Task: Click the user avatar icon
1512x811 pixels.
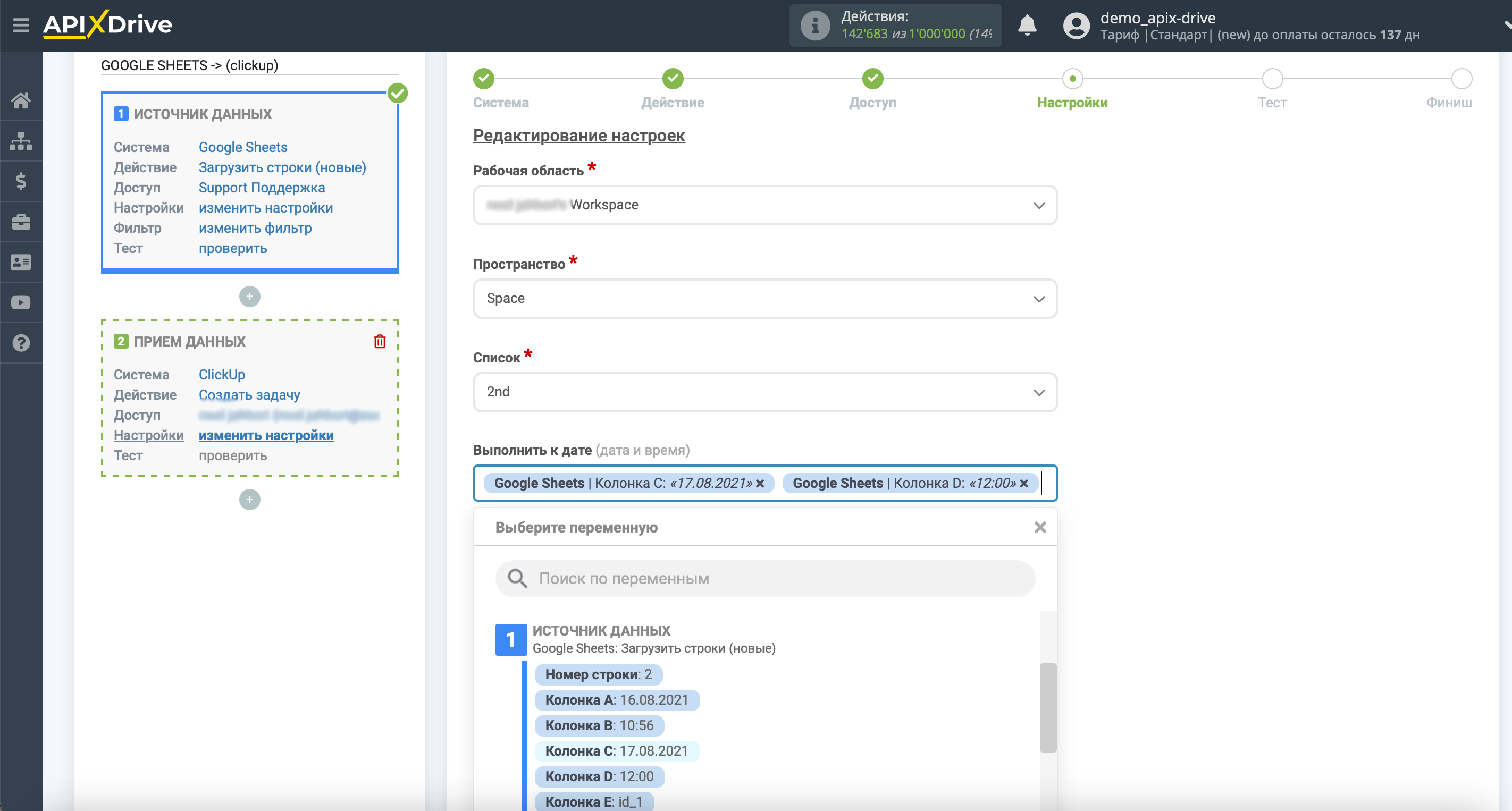Action: [x=1076, y=26]
